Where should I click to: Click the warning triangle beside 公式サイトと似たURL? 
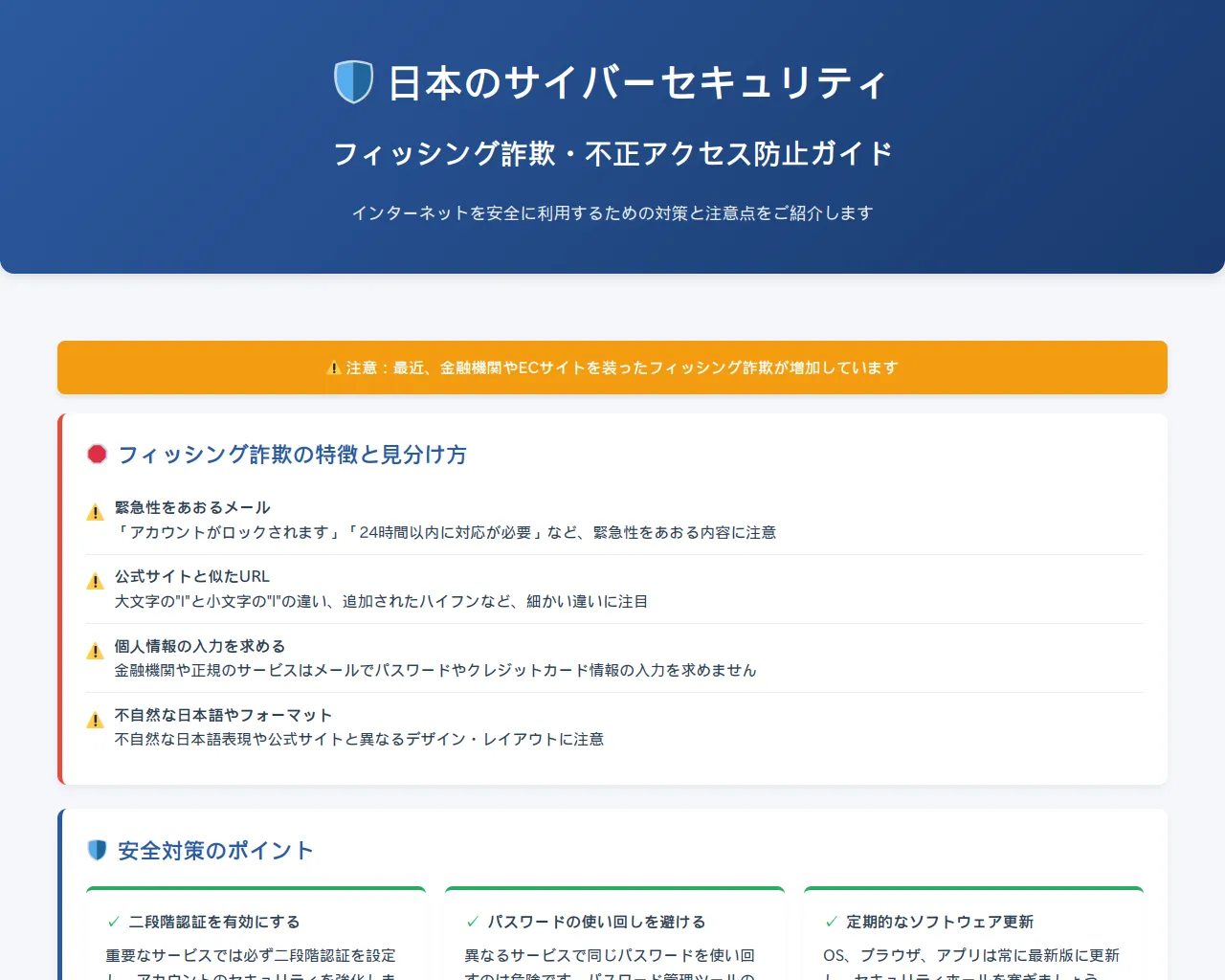point(95,580)
